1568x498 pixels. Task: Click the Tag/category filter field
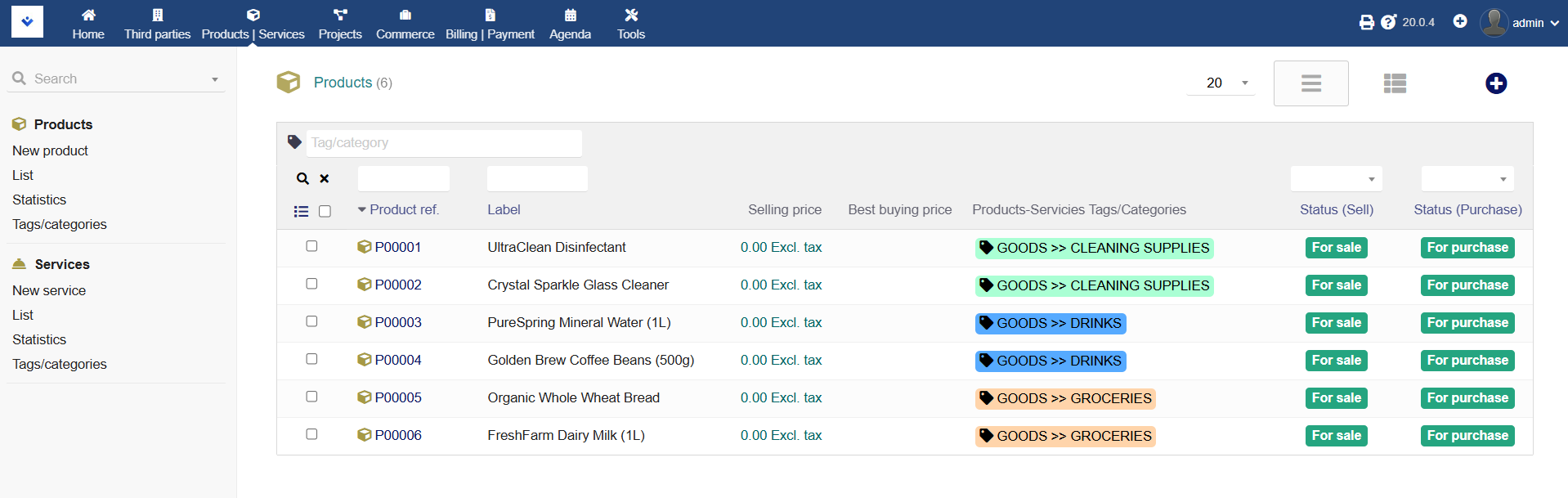coord(444,143)
